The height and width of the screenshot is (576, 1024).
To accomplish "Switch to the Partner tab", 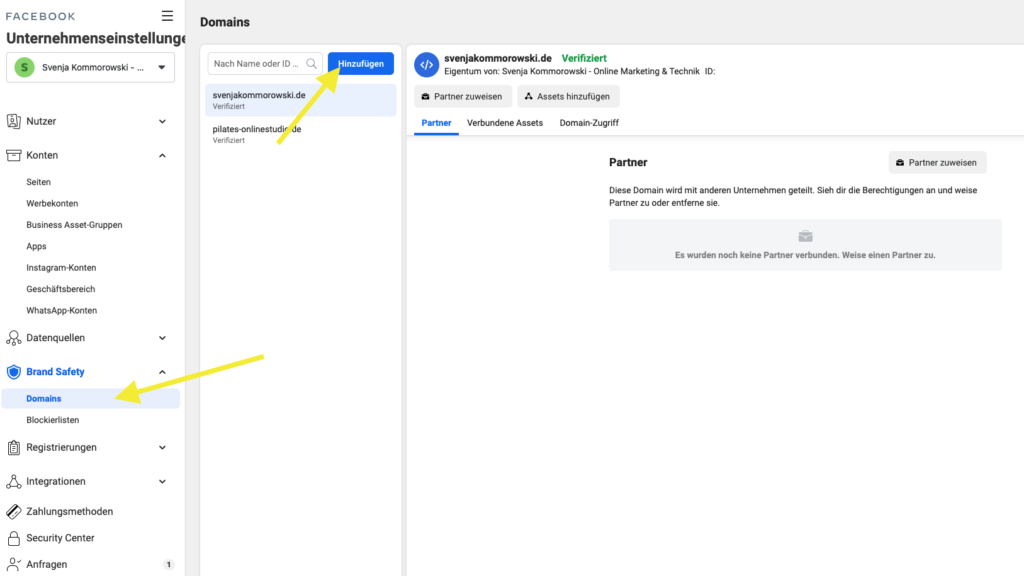I will click(x=436, y=123).
